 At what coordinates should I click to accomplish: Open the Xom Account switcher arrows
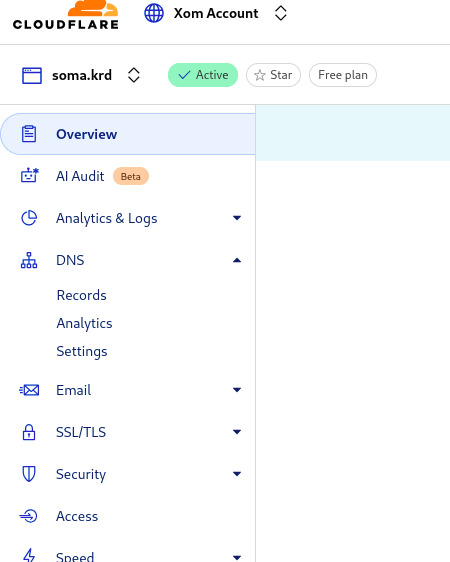point(281,13)
